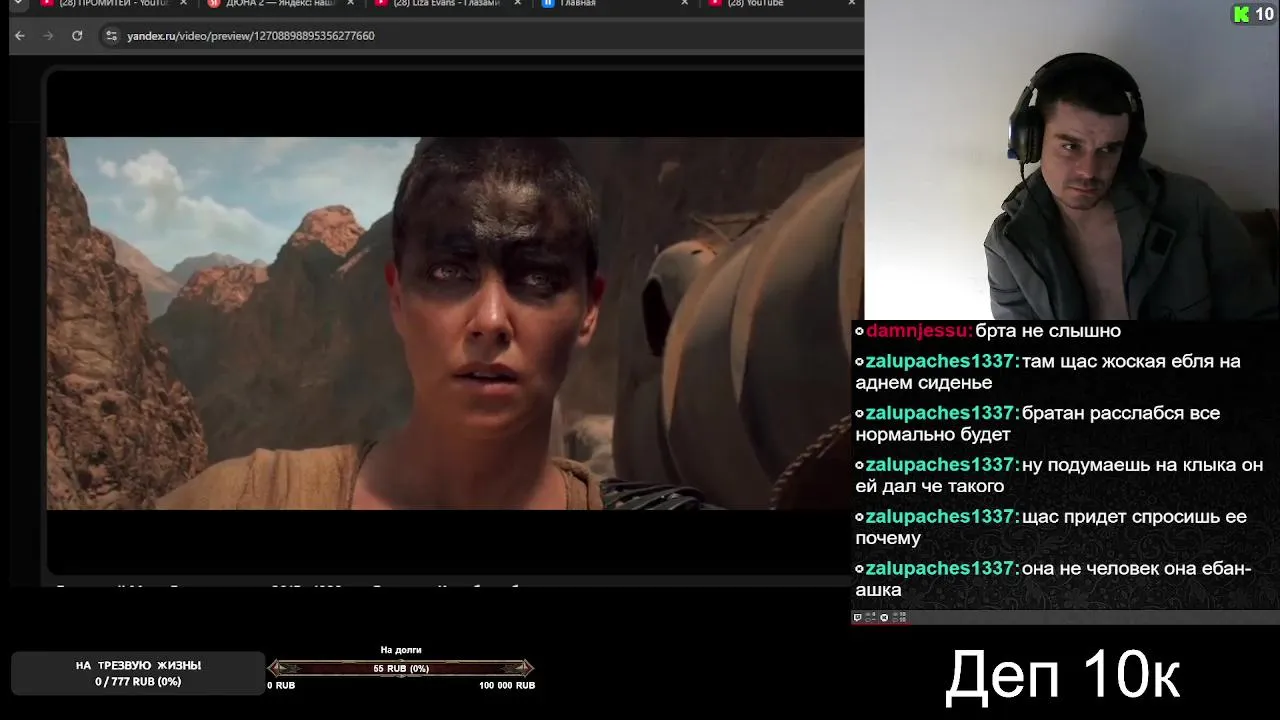
Task: Click the '100 000 RUB' goal label
Action: [507, 686]
